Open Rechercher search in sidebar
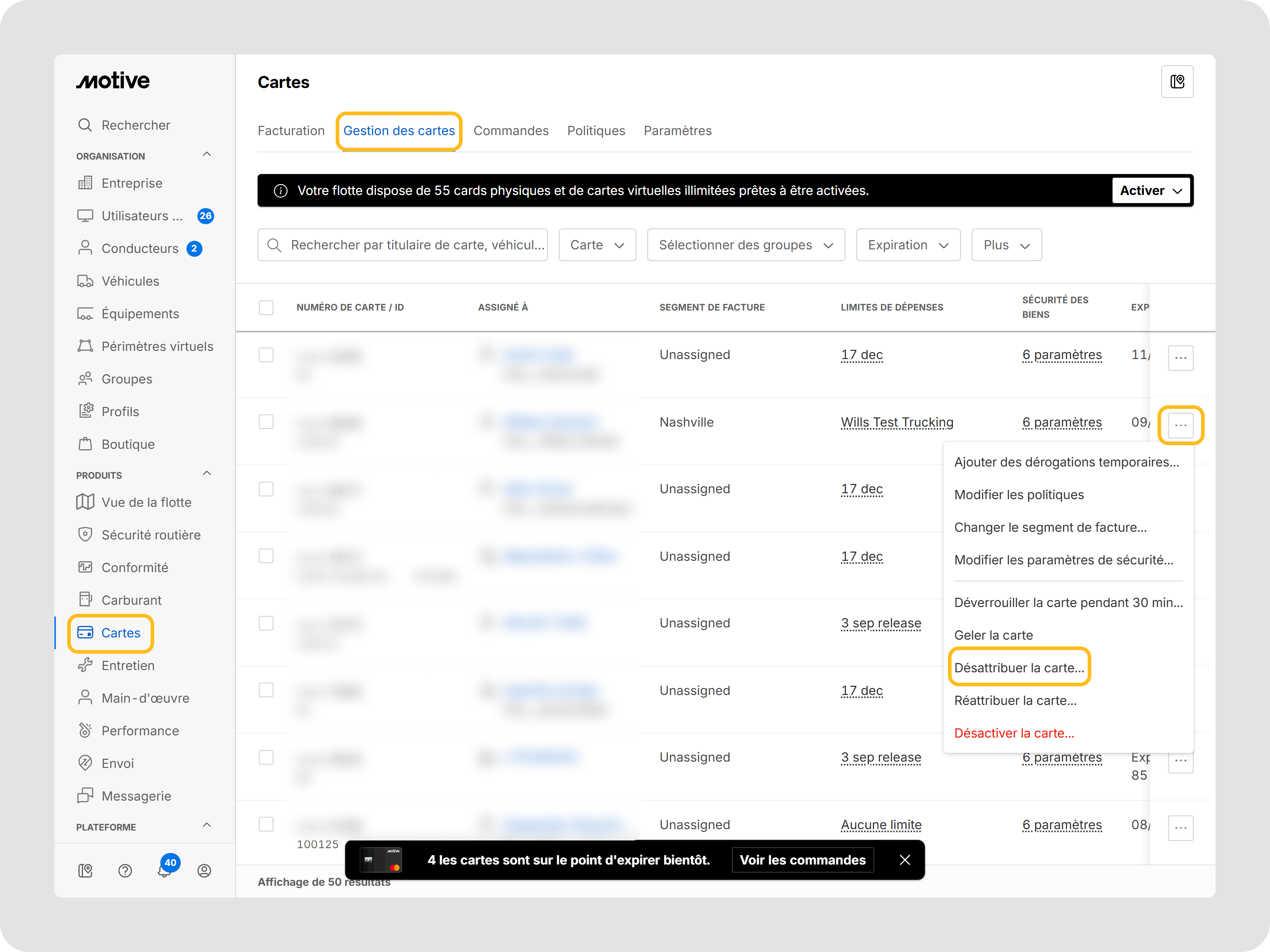Image resolution: width=1270 pixels, height=952 pixels. coord(124,125)
